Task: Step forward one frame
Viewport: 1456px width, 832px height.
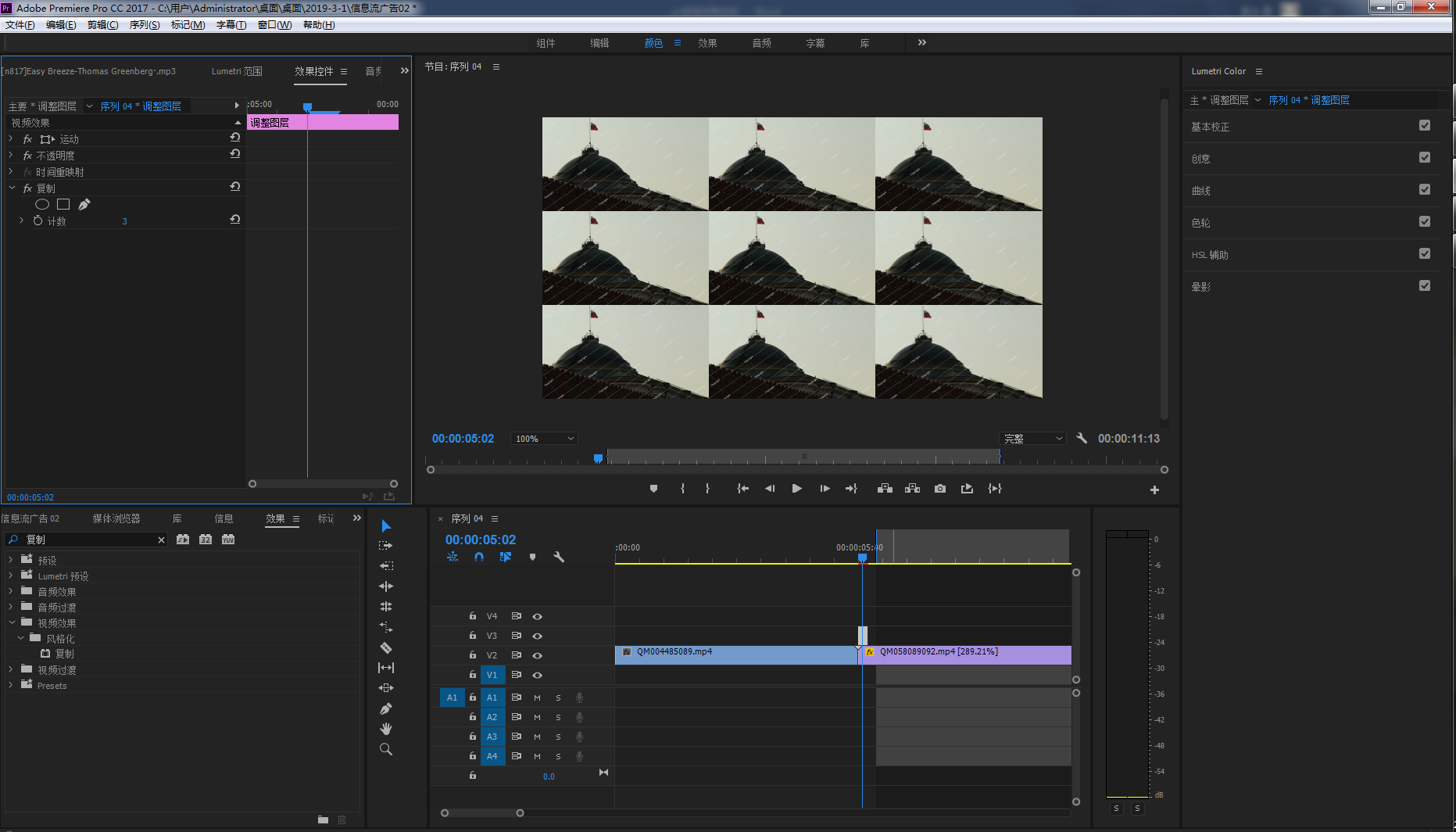Action: click(825, 488)
